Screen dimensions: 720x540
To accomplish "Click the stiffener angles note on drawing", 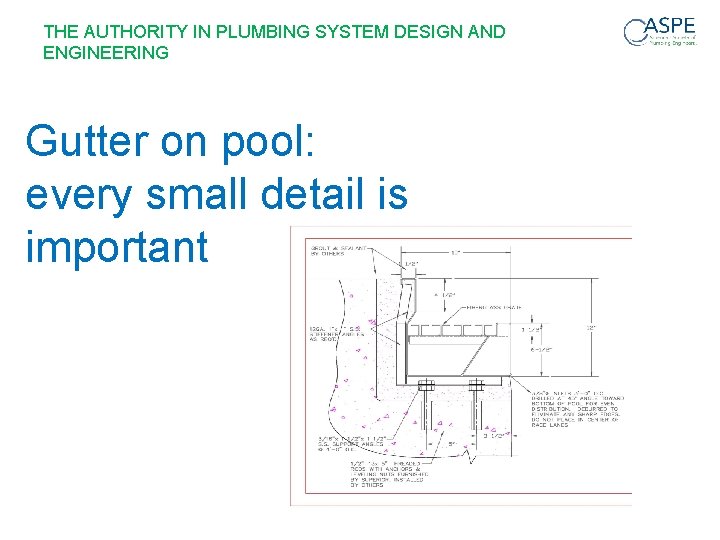I will (x=337, y=334).
